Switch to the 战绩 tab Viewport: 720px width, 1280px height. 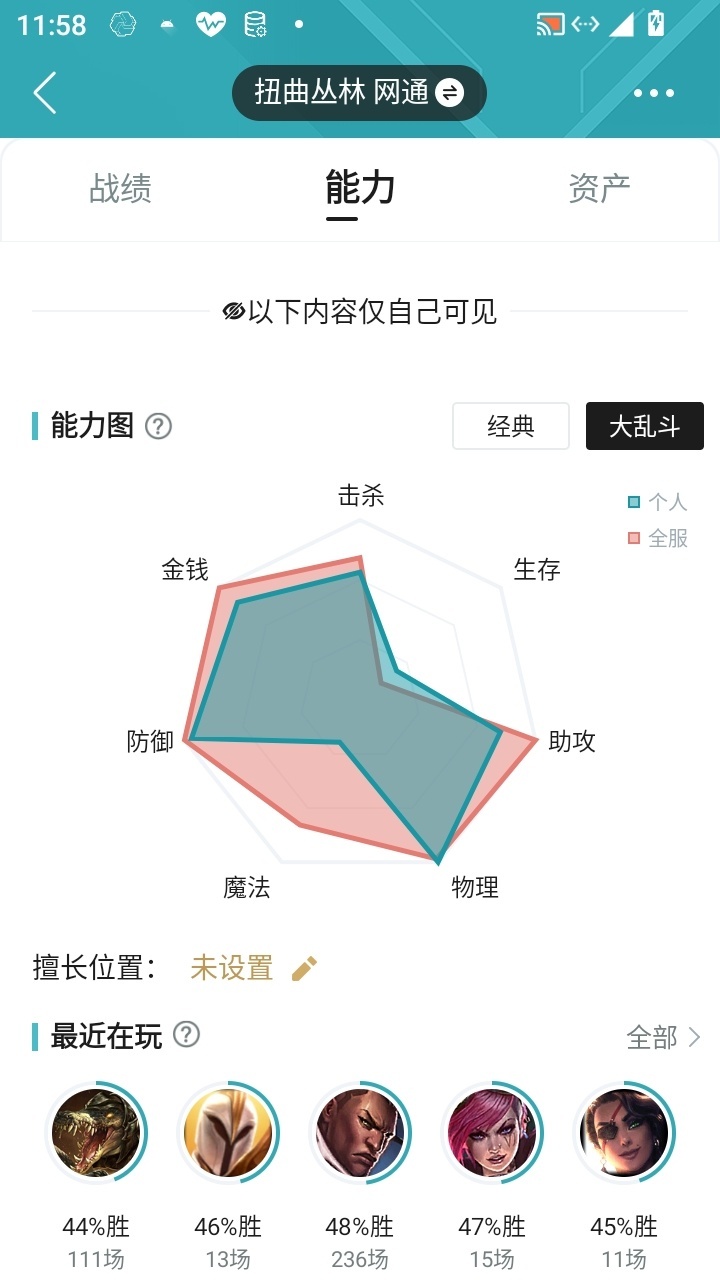(120, 188)
